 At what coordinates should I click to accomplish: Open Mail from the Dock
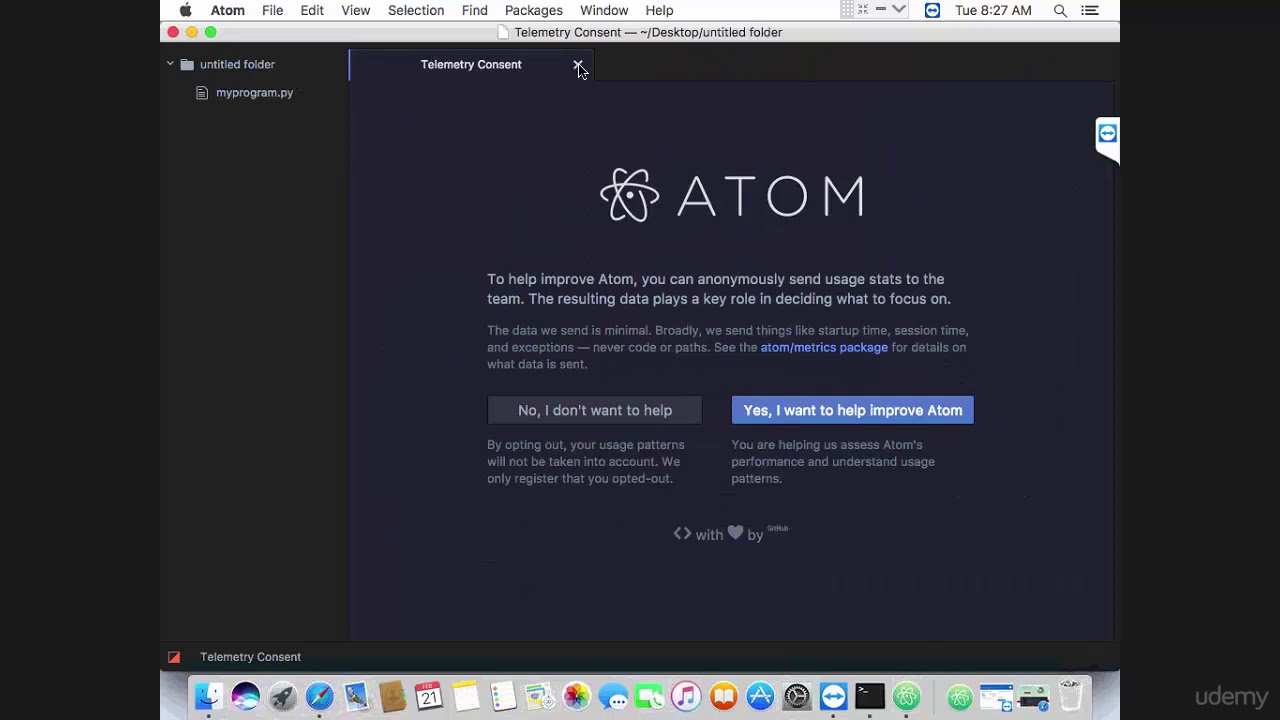click(356, 696)
